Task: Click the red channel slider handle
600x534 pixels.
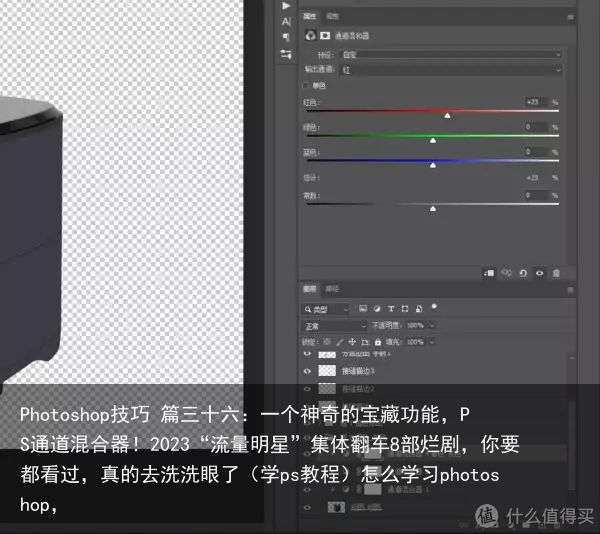Action: coord(447,115)
